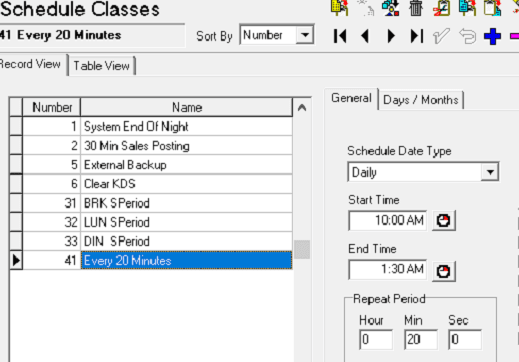
Task: Click the grayed-out undo arrow icon
Action: pos(467,36)
